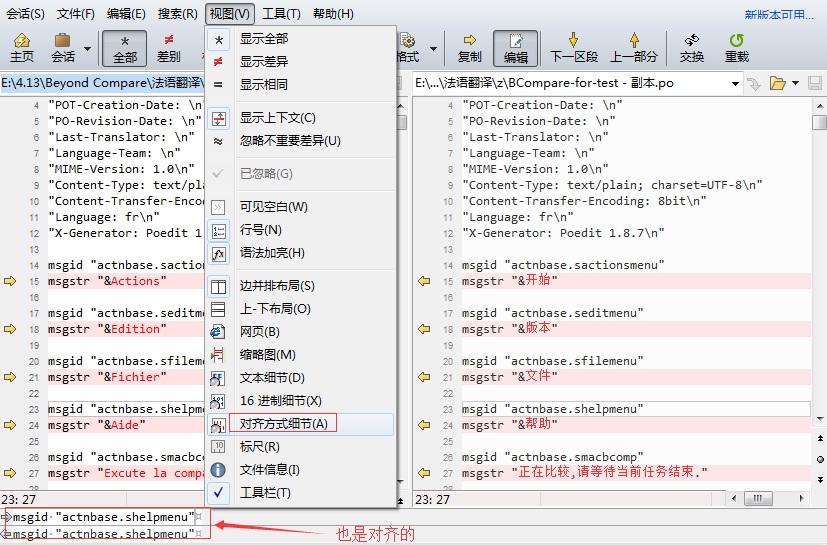
Task: Expand the 会话 toolbar dropdown arrow
Action: coord(88,49)
